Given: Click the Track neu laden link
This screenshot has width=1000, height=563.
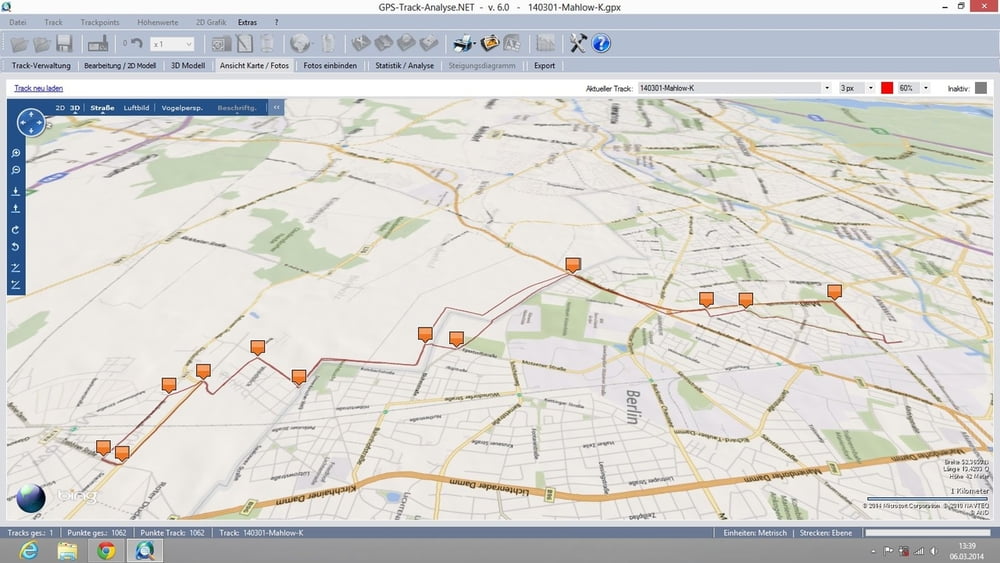Looking at the screenshot, I should coord(38,88).
